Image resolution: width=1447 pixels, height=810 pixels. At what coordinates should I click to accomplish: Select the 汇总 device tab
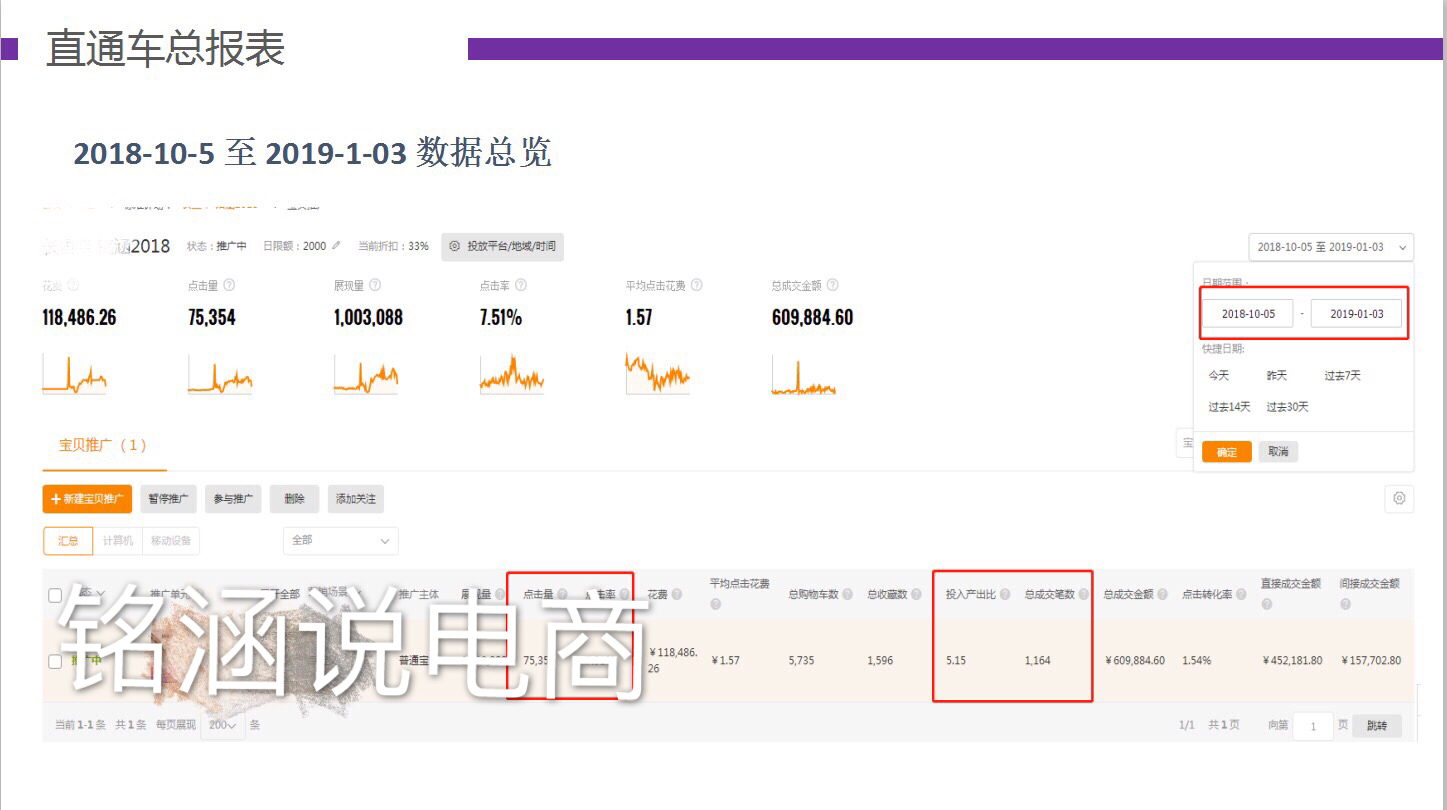point(68,540)
